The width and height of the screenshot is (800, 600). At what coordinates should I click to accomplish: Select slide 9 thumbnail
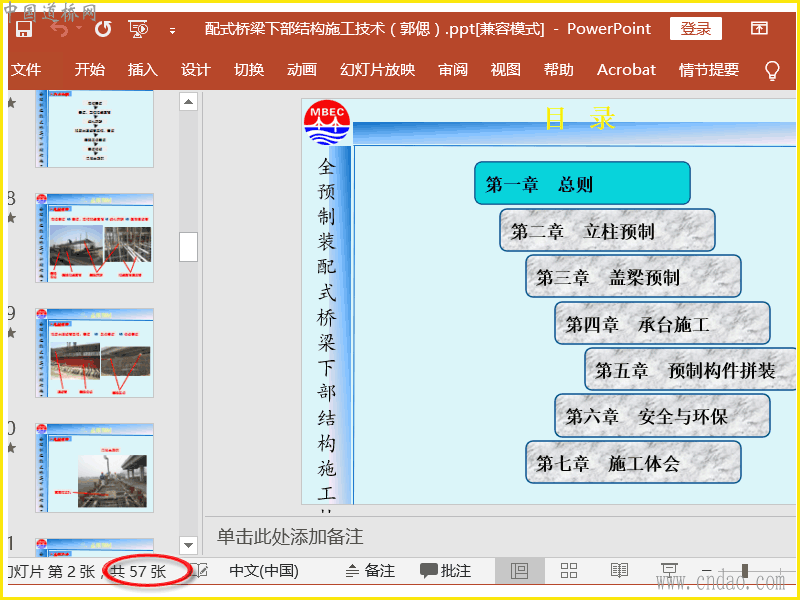pos(94,353)
